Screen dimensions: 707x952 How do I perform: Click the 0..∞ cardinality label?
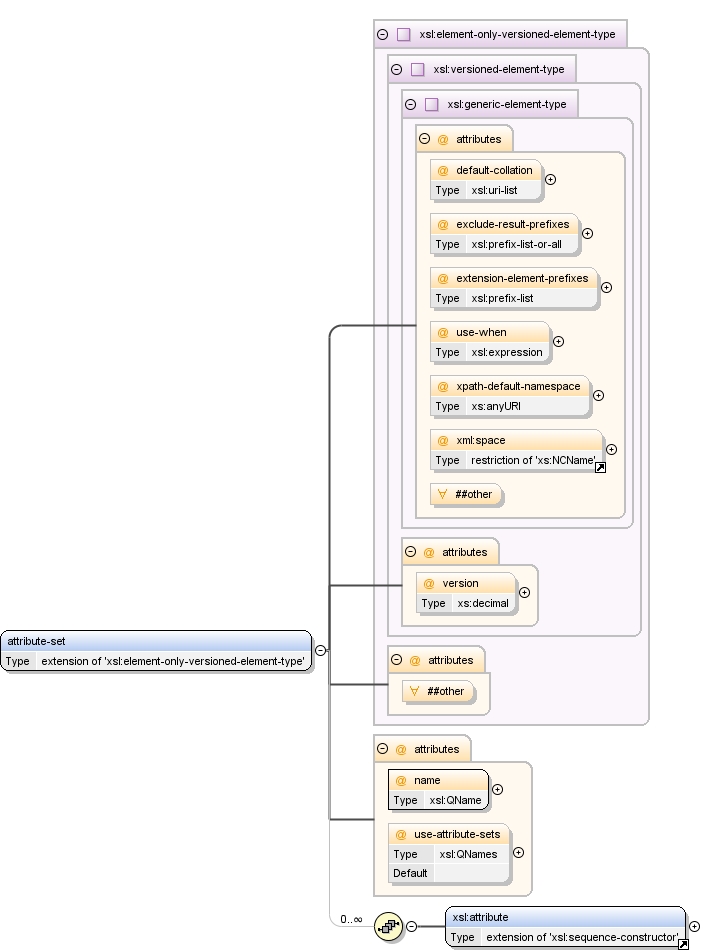(x=351, y=919)
